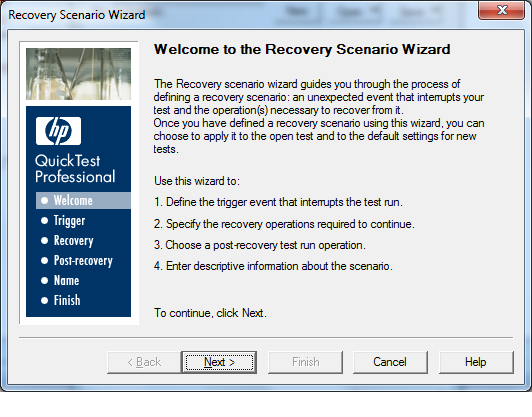This screenshot has width=532, height=417.
Task: Click heading 'Welcome to the Recovery Scenario Wizard'
Action: pos(302,50)
